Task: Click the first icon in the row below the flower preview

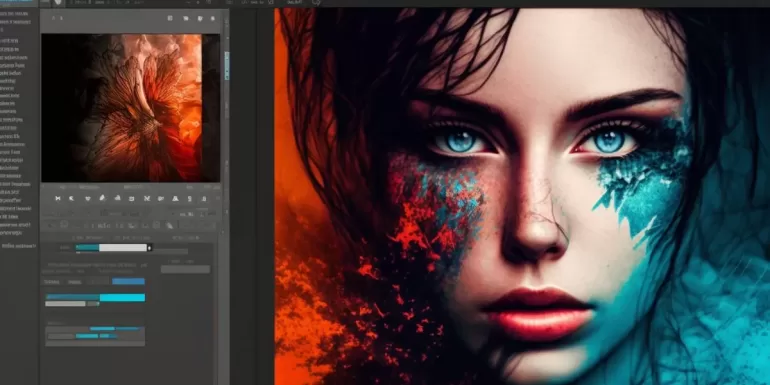Action: pos(58,198)
